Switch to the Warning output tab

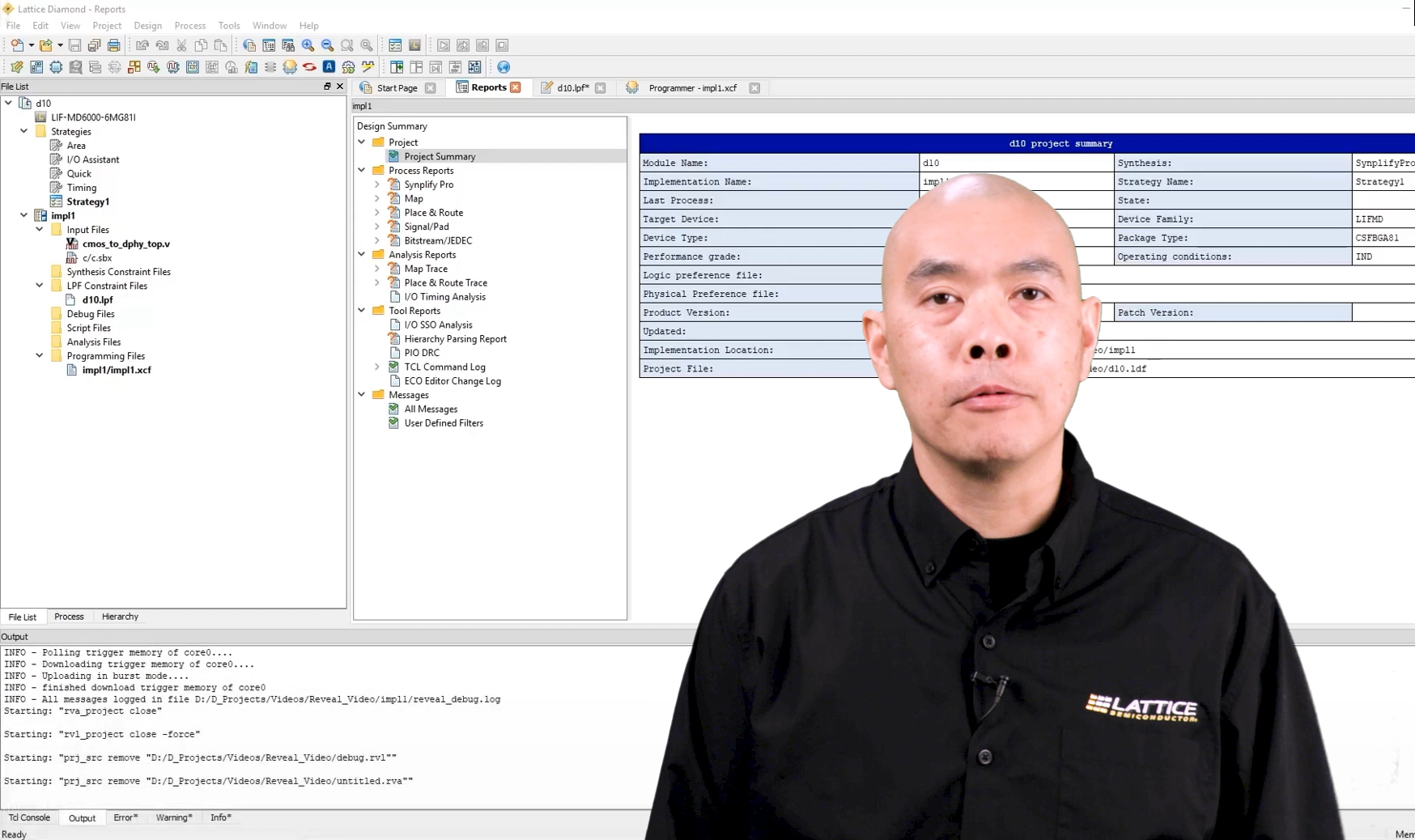(174, 817)
